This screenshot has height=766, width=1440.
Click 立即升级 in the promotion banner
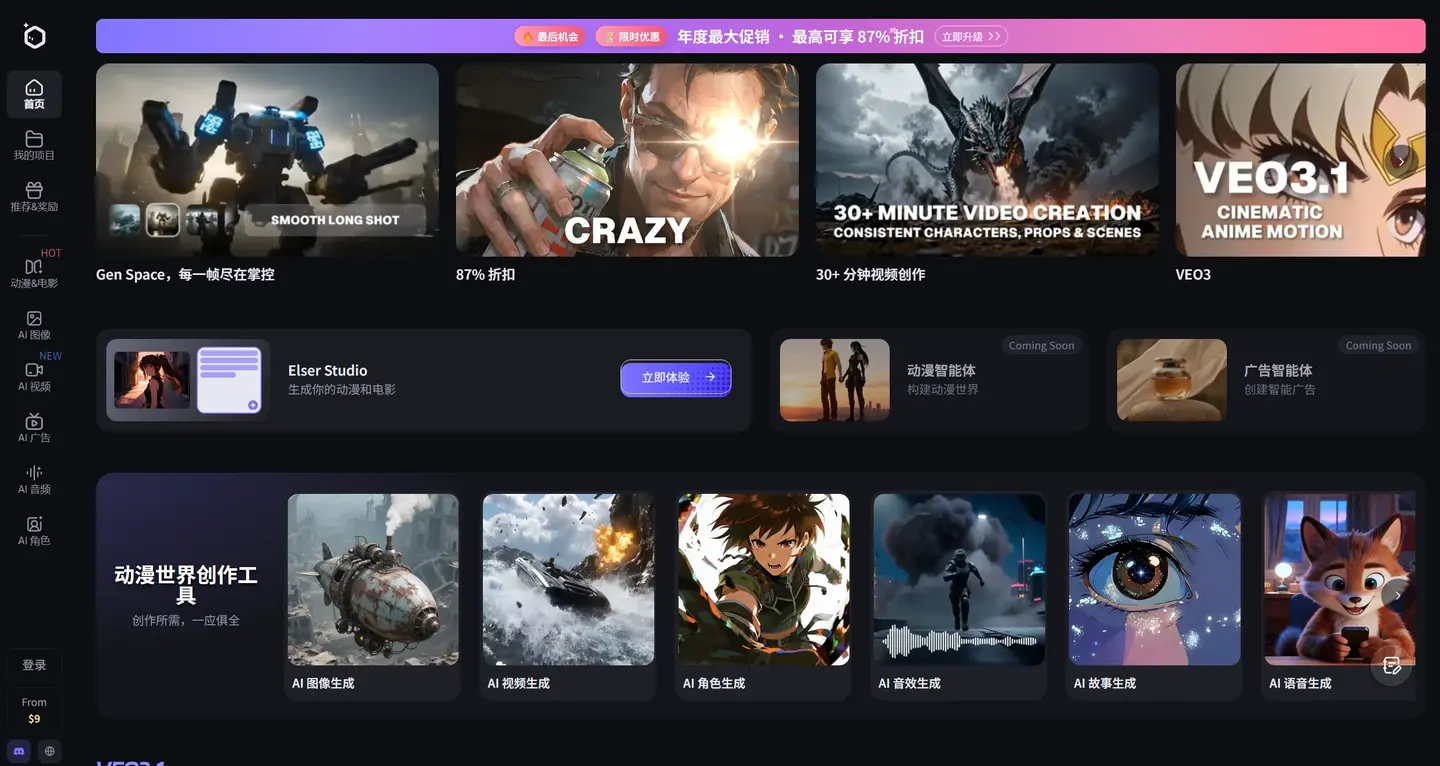pos(969,36)
